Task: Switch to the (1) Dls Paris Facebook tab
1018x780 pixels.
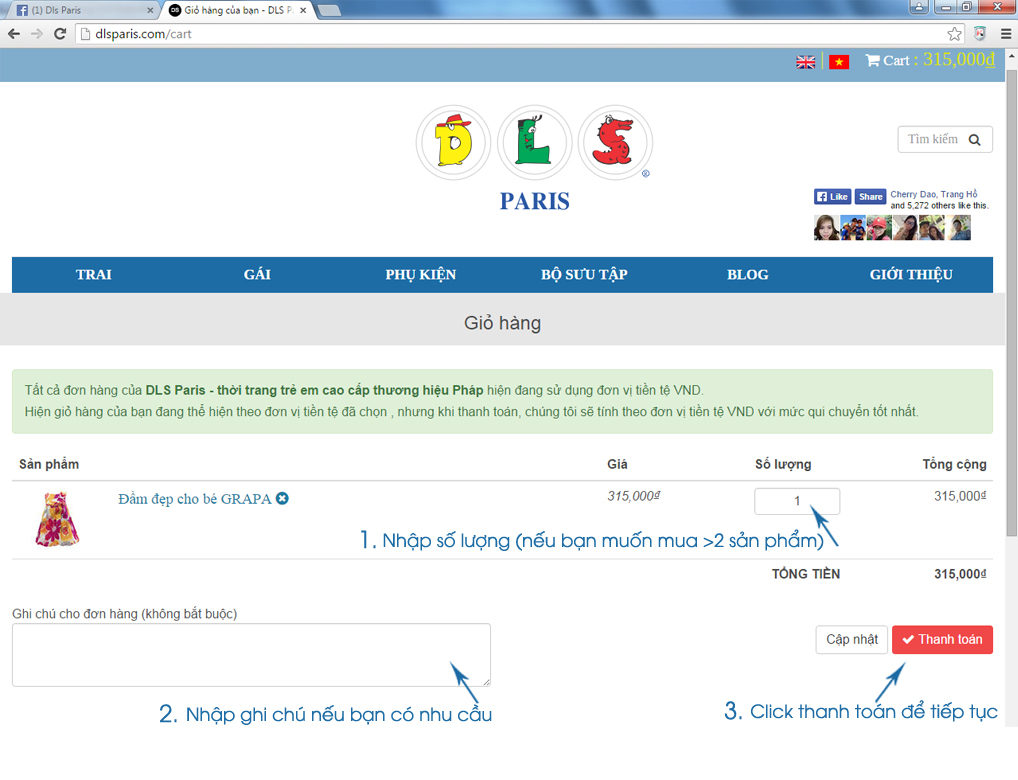Action: (83, 10)
